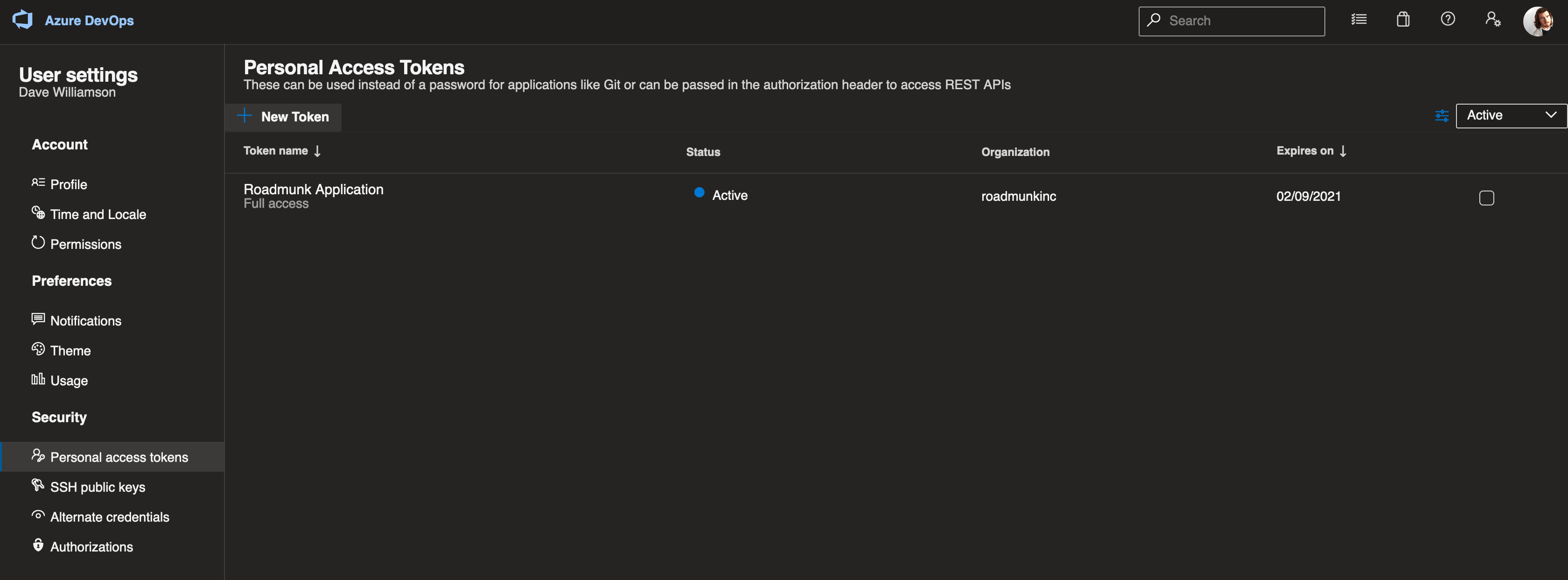Click the help question mark icon
Screen dimensions: 1568x580
1448,20
